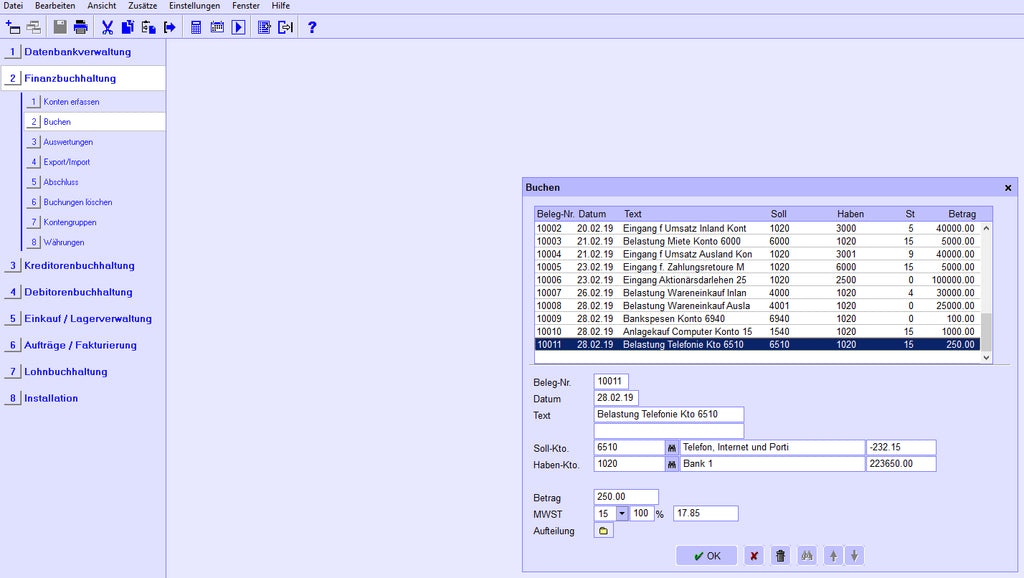Click the calendar icon in toolbar

(x=217, y=27)
